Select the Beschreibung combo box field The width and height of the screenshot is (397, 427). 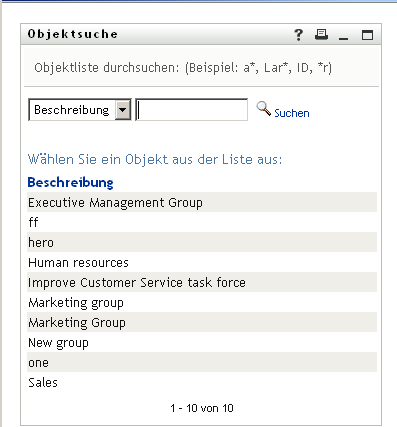[80, 110]
